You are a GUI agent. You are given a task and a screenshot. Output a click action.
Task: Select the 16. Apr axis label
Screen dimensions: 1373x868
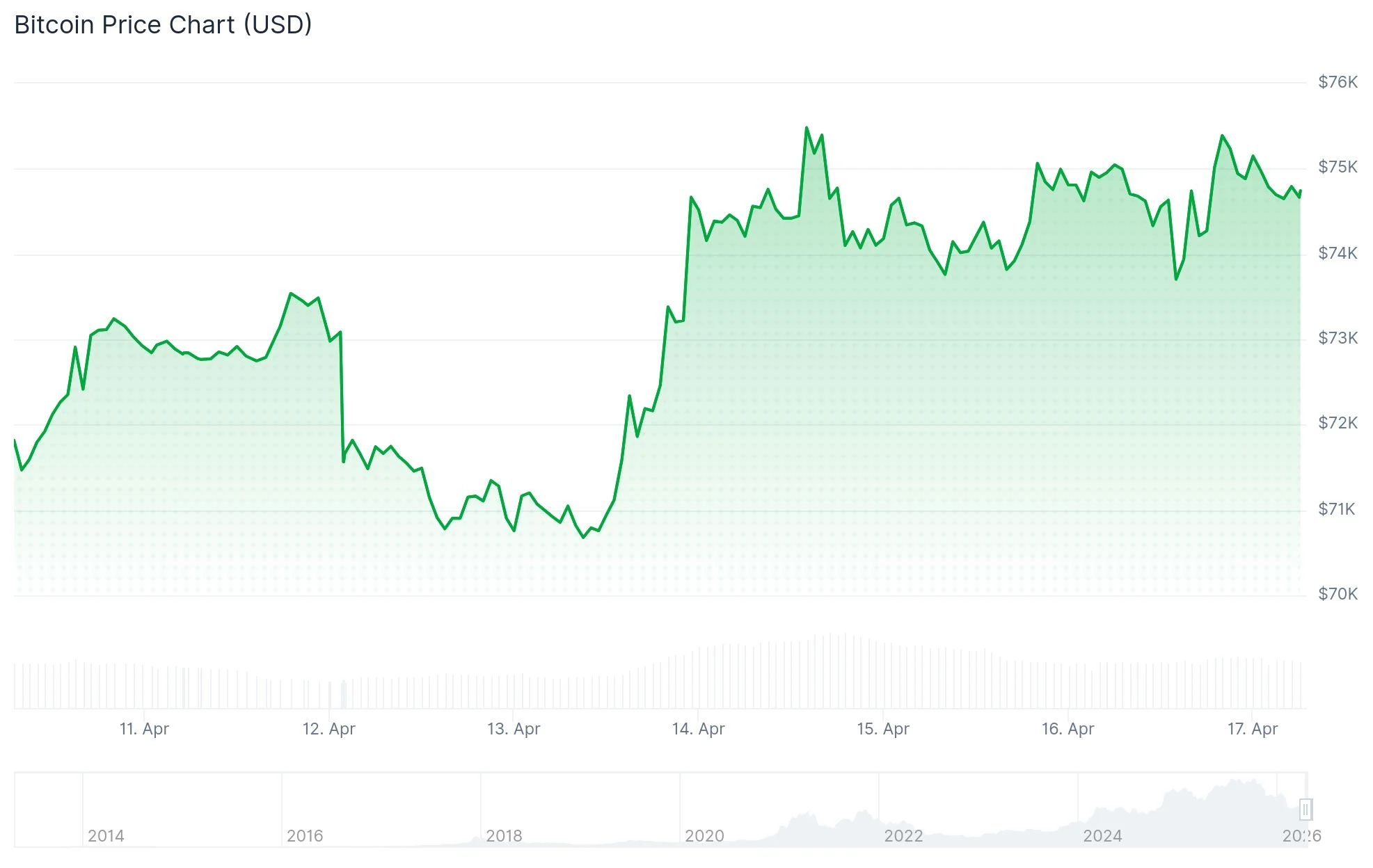pos(1068,729)
